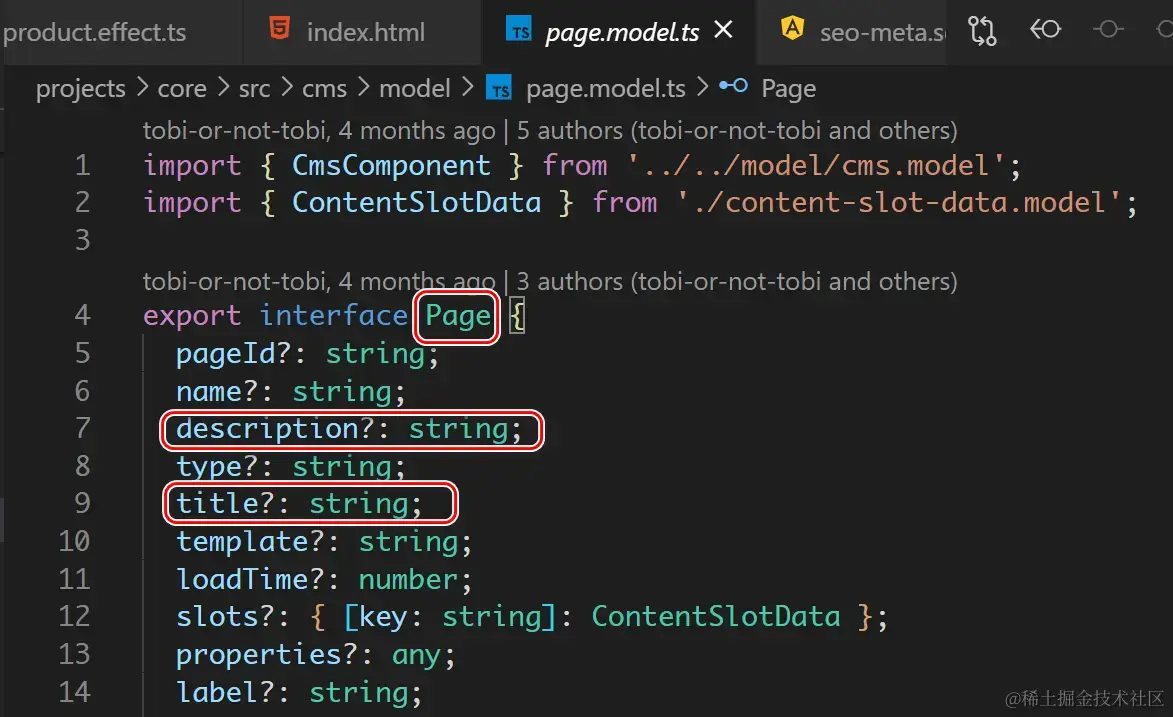Click 'number' type on line 11
The image size is (1173, 717).
click(408, 580)
